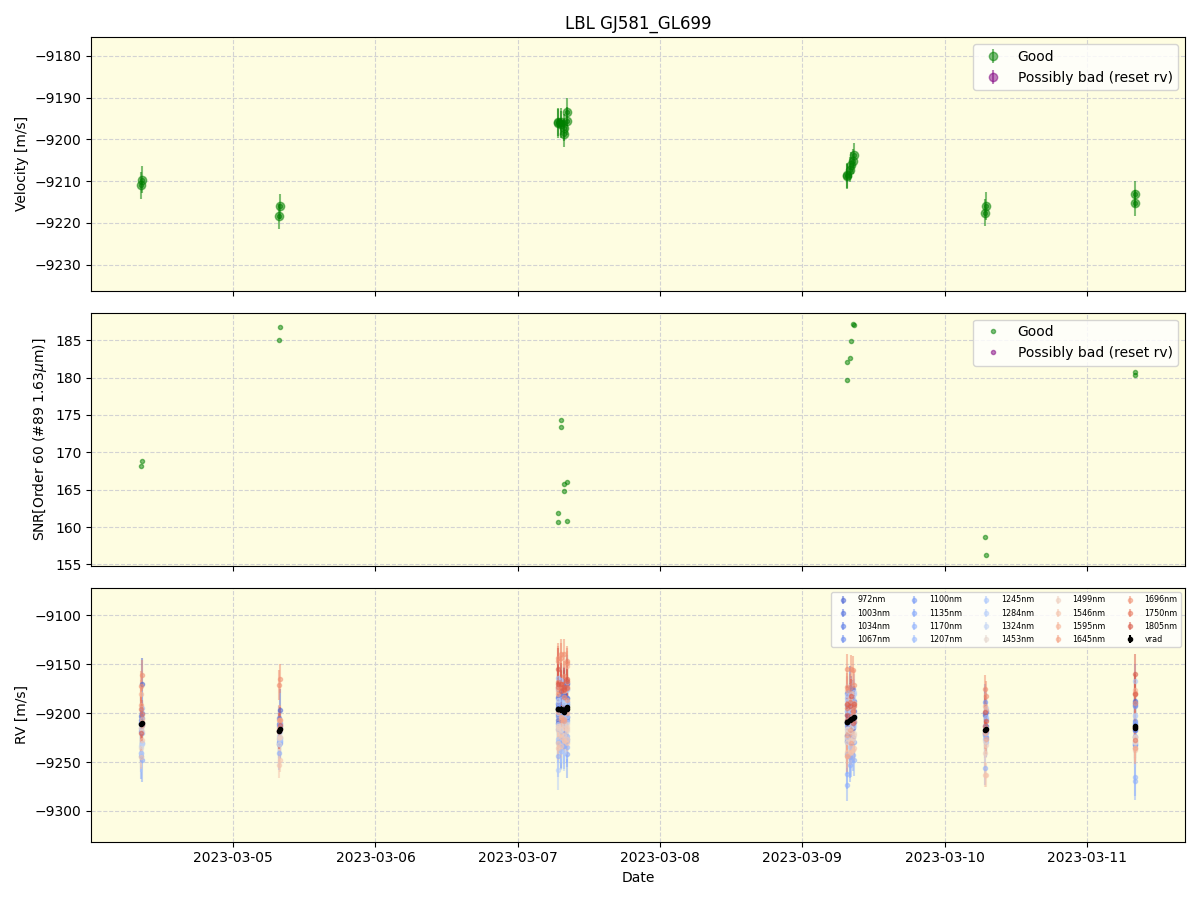Click the −9180 velocity tick label
The width and height of the screenshot is (1200, 900).
pyautogui.click(x=60, y=56)
